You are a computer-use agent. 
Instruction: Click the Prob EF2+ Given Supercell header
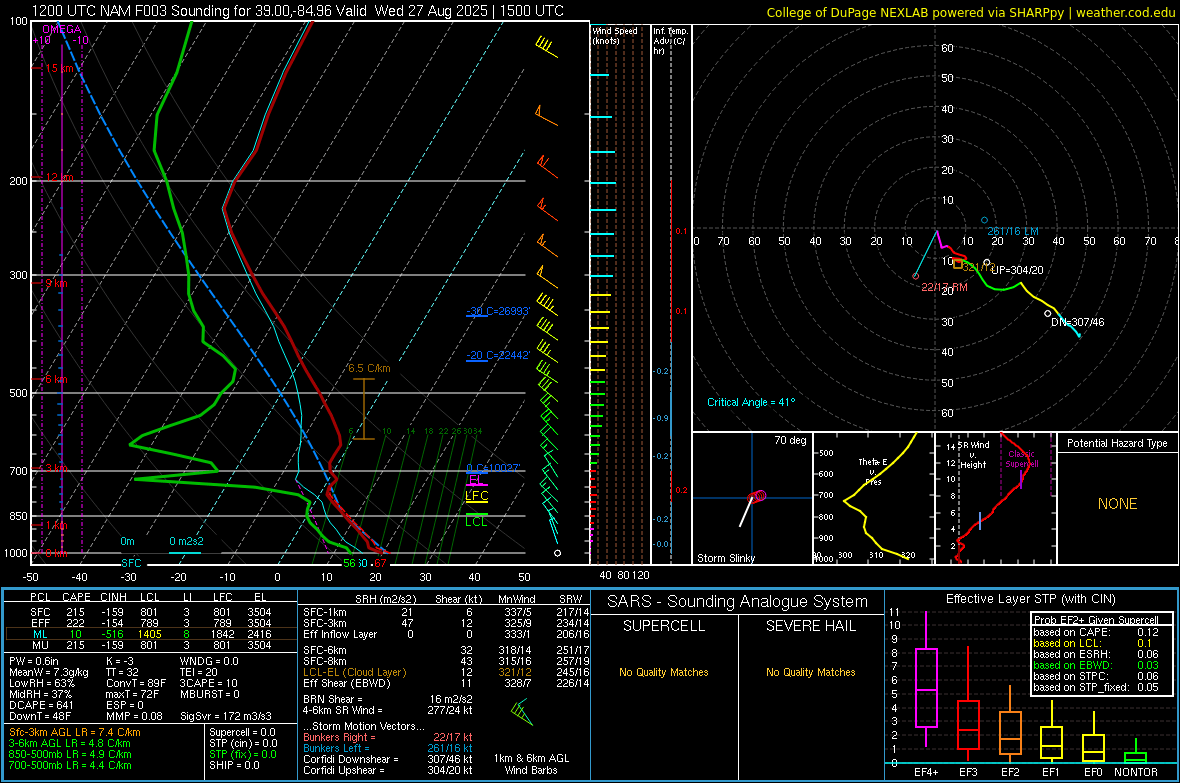click(1096, 620)
